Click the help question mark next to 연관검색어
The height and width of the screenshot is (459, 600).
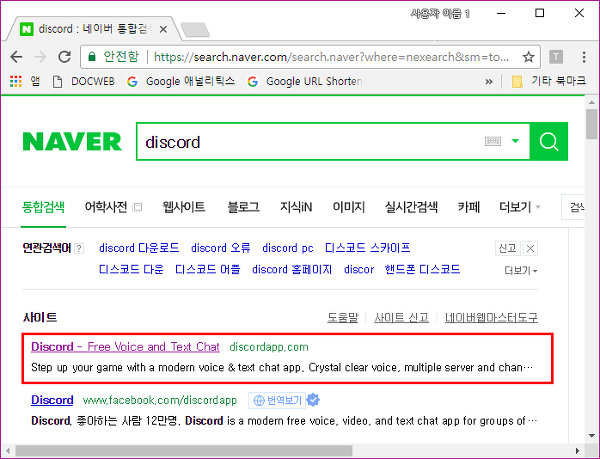[x=79, y=249]
